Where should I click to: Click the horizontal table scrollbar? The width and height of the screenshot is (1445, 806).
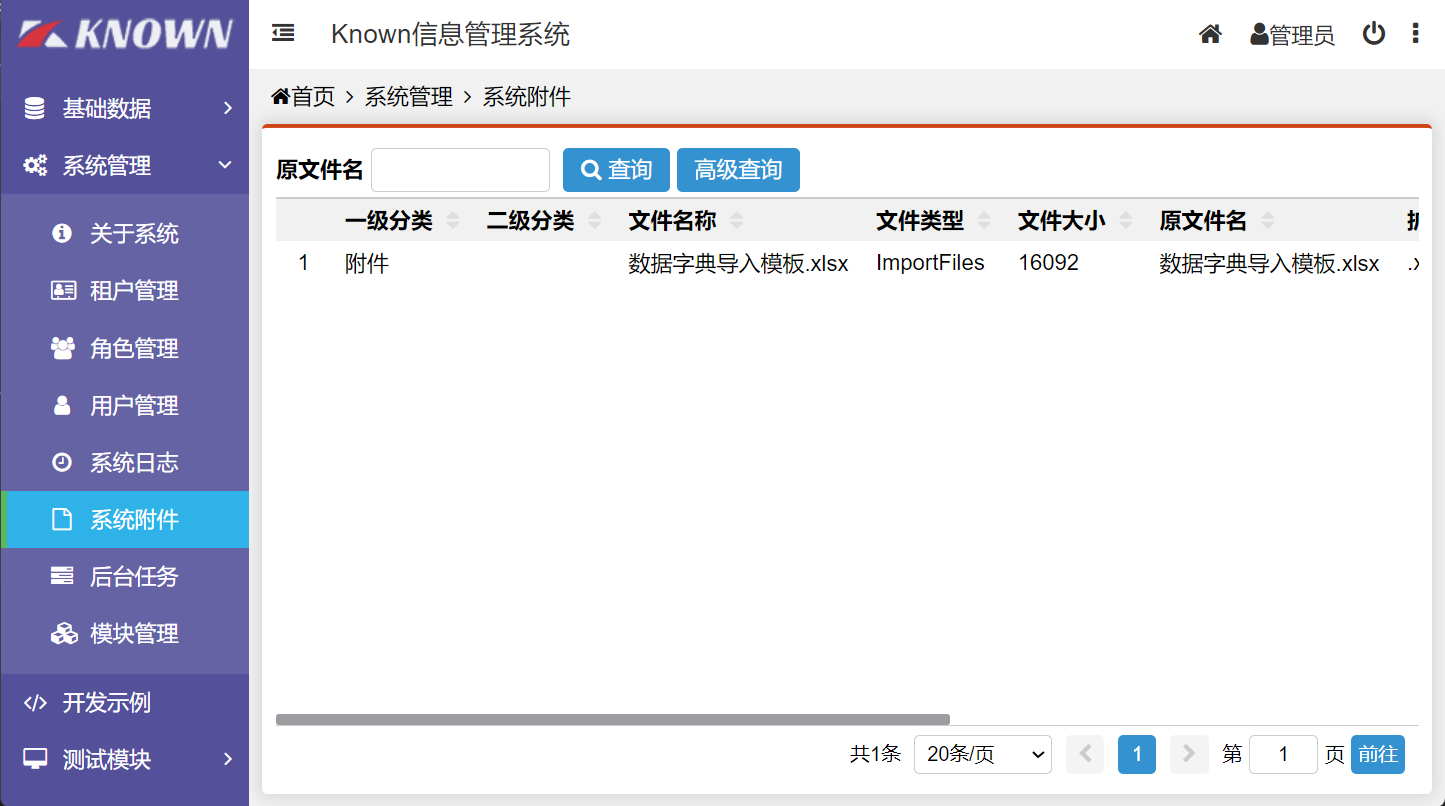click(613, 719)
